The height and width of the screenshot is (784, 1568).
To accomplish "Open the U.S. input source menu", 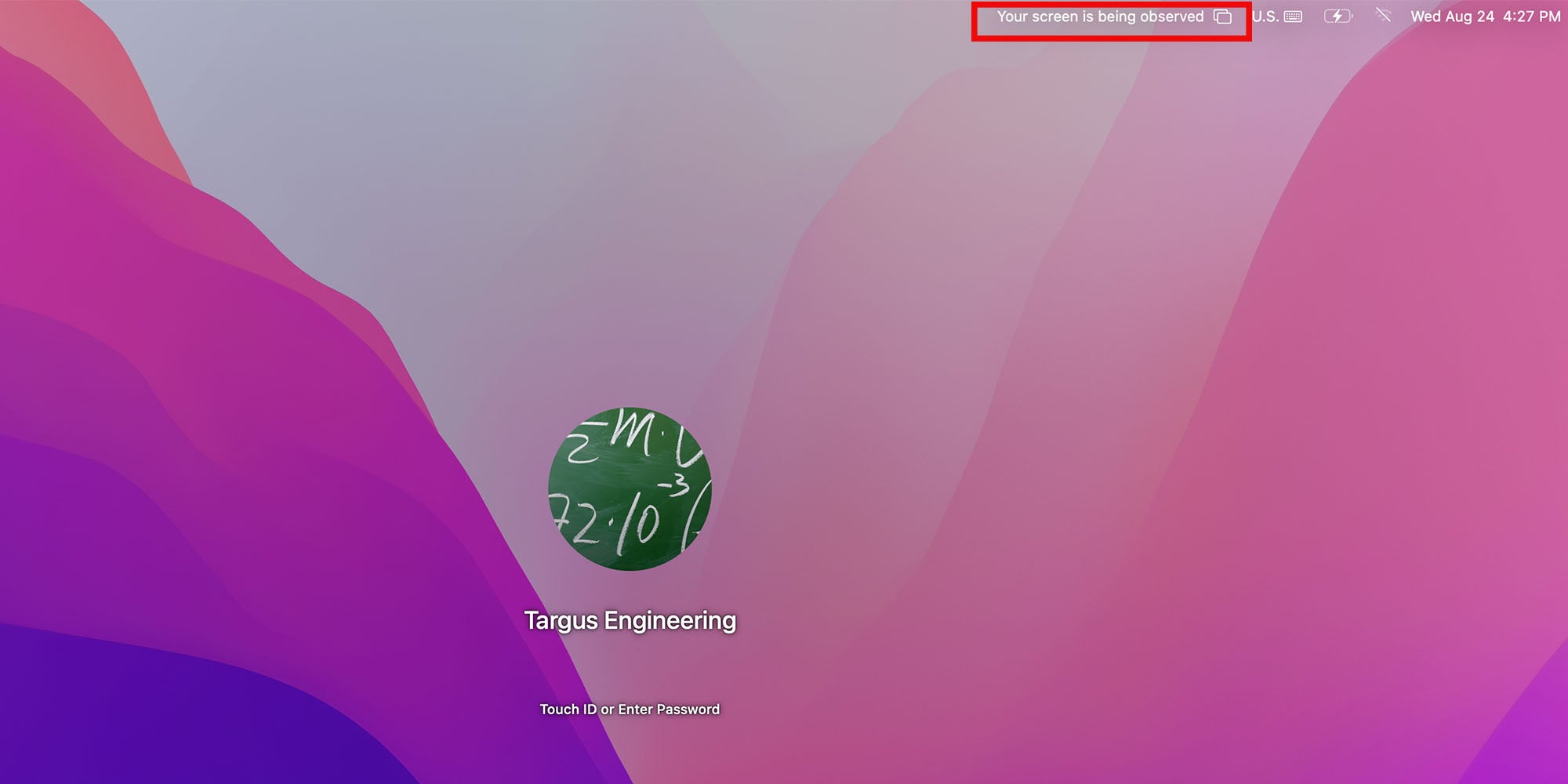I will point(1265,16).
